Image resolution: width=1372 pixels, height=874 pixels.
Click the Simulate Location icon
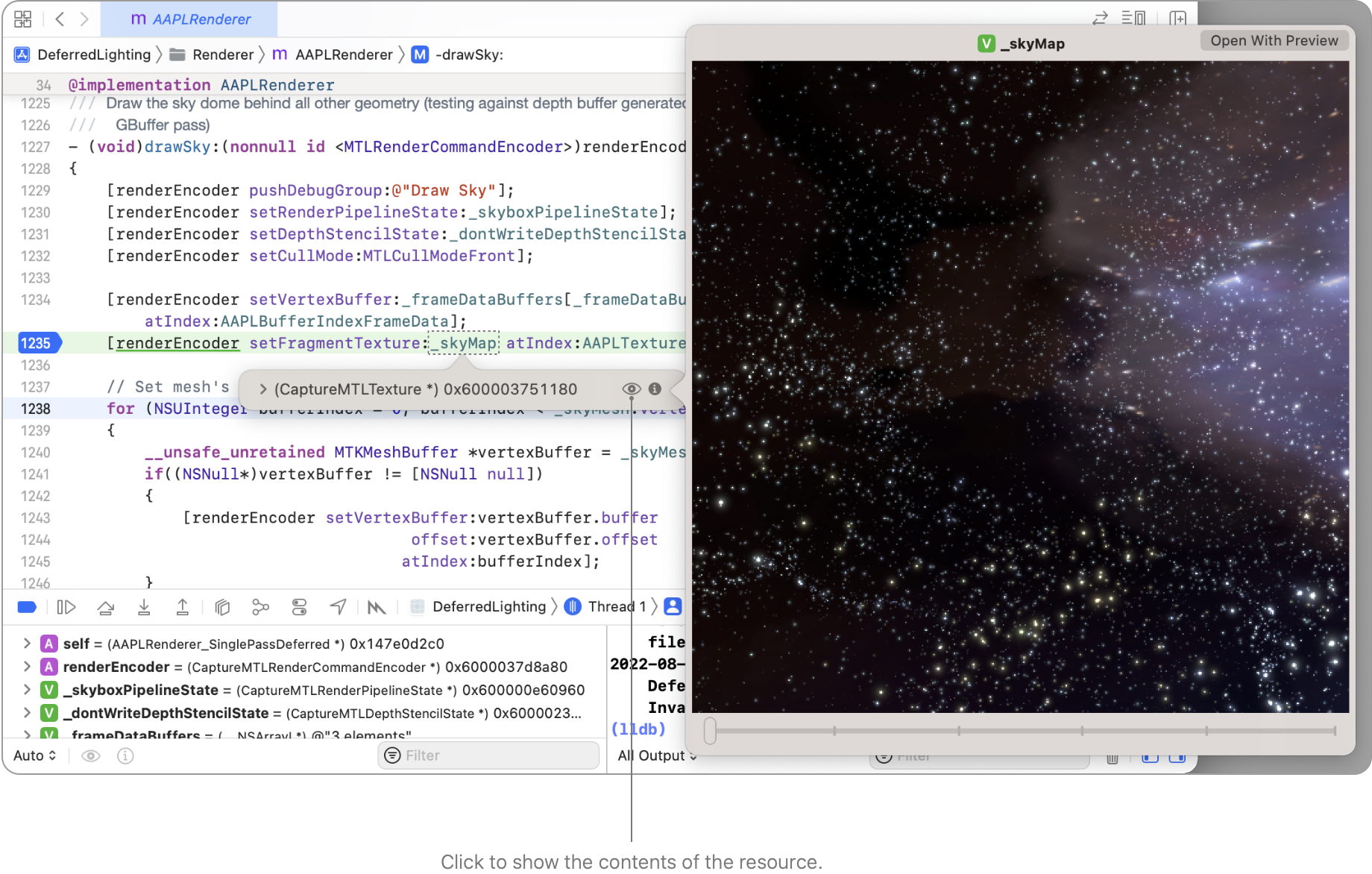(338, 606)
